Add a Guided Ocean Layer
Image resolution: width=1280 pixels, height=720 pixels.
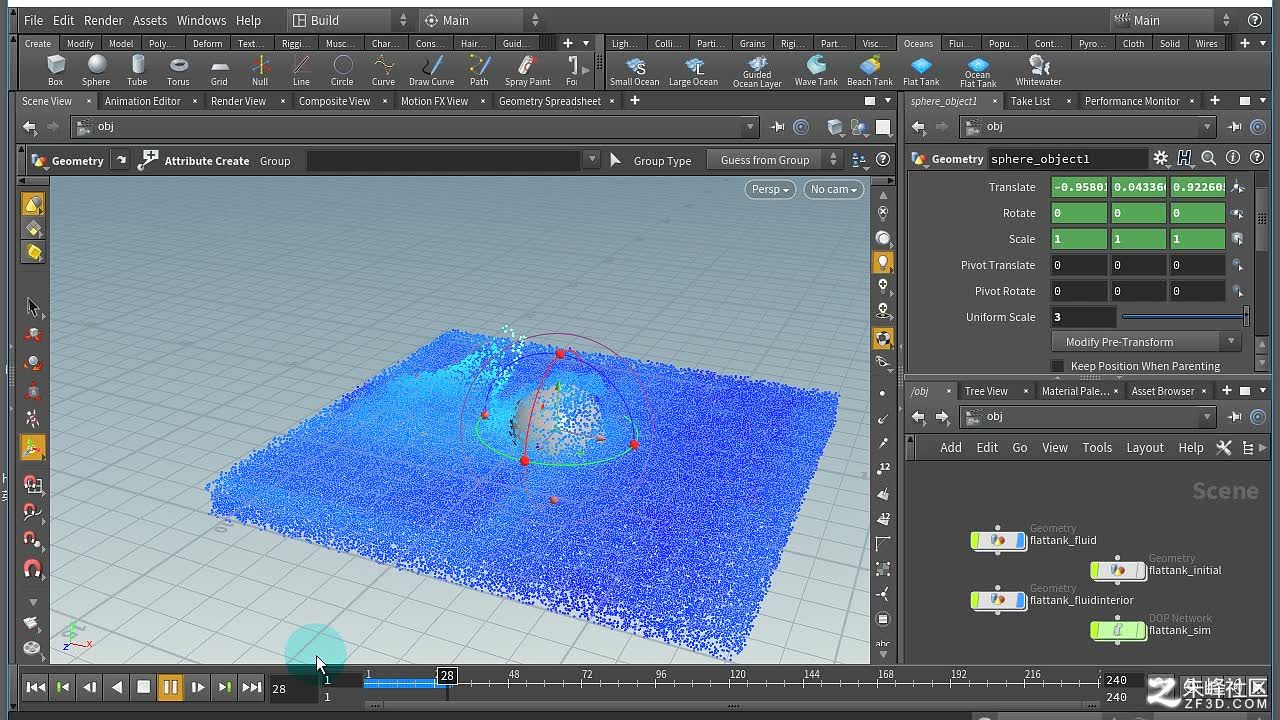pos(757,71)
